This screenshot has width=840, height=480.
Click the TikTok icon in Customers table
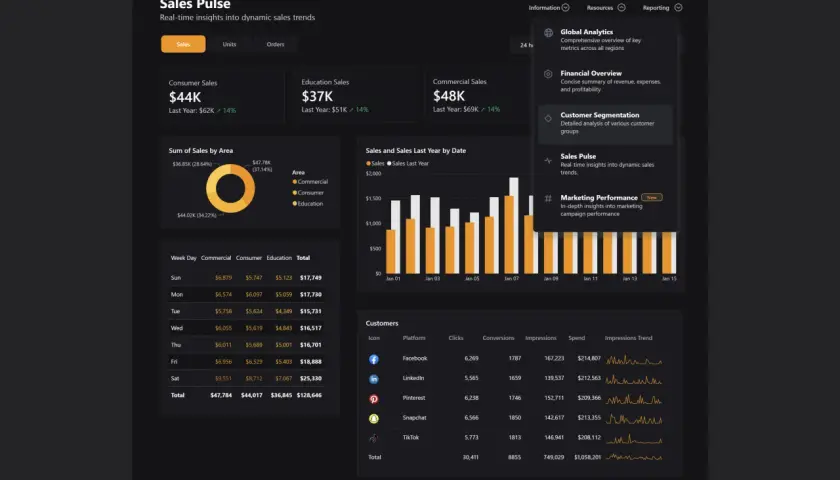374,438
